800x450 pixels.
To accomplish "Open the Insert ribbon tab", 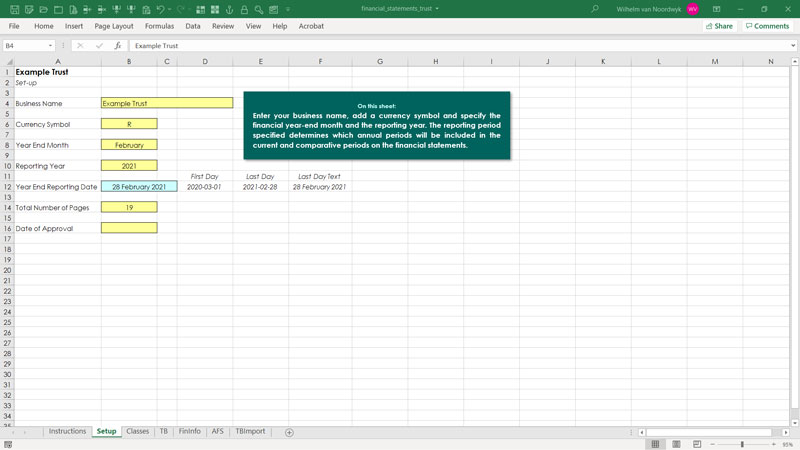I will coord(73,26).
